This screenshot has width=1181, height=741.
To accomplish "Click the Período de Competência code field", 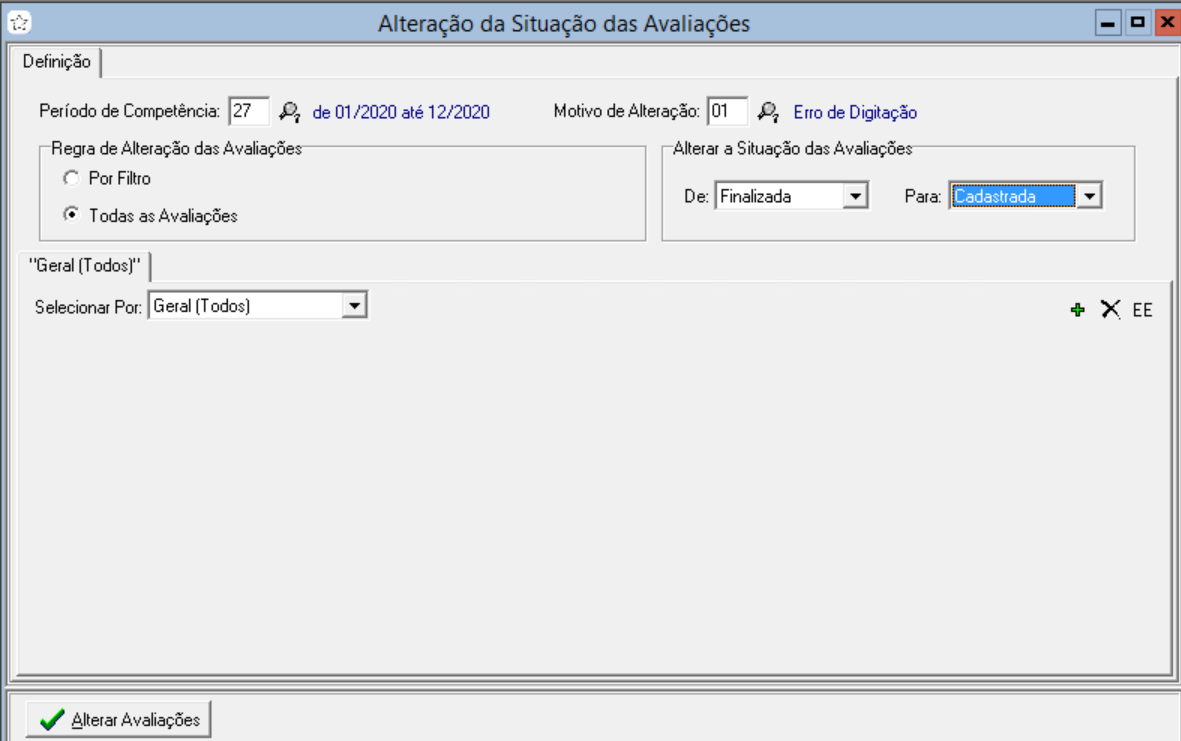I will coord(247,112).
